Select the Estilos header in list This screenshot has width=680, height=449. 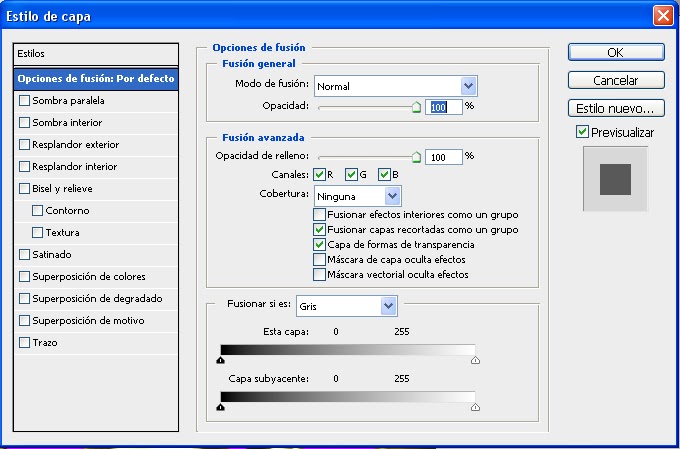96,54
